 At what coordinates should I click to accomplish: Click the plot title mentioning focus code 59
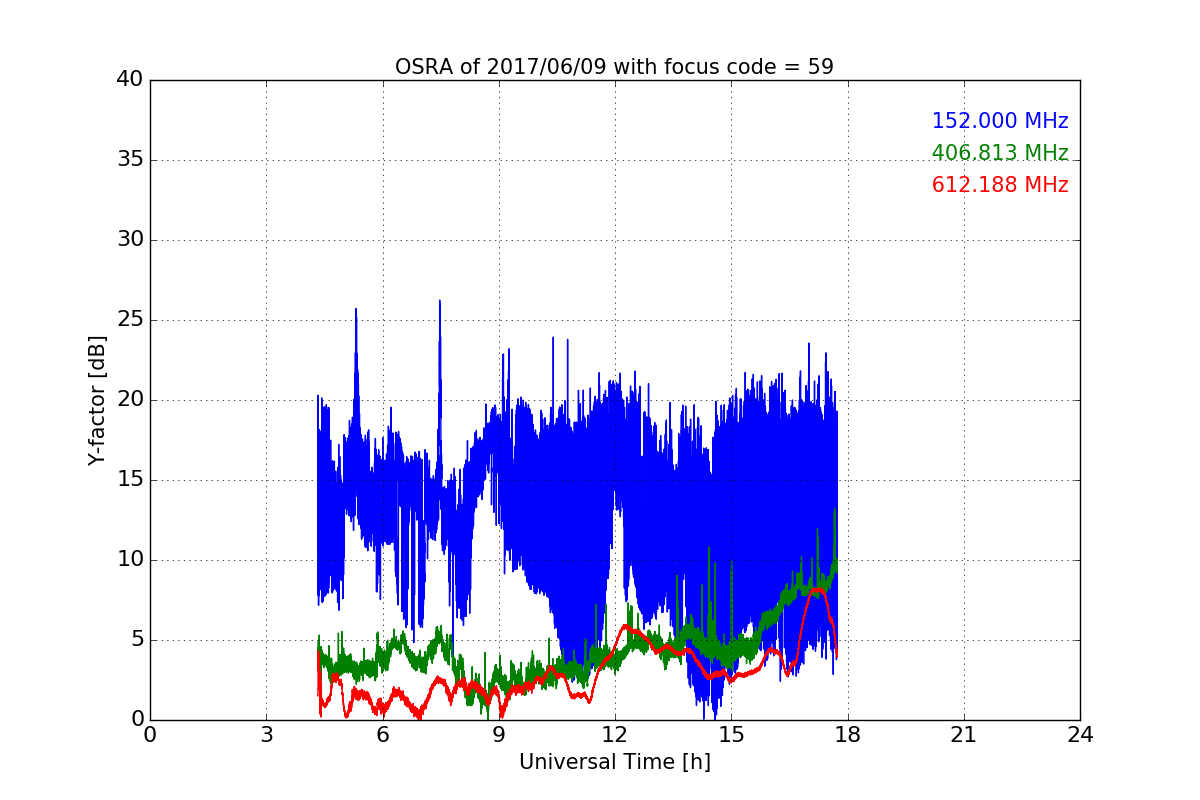pyautogui.click(x=614, y=67)
